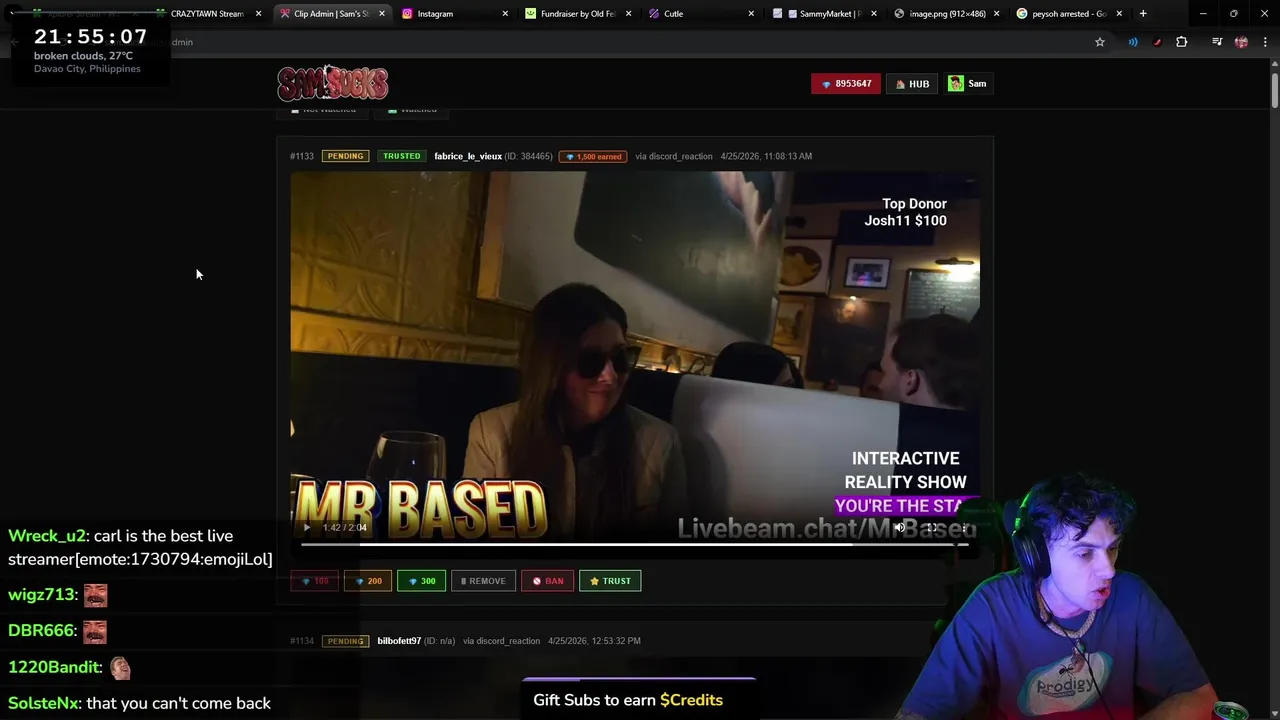Image resolution: width=1280 pixels, height=720 pixels.
Task: Close the peysoh arrested tab
Action: click(x=1118, y=14)
